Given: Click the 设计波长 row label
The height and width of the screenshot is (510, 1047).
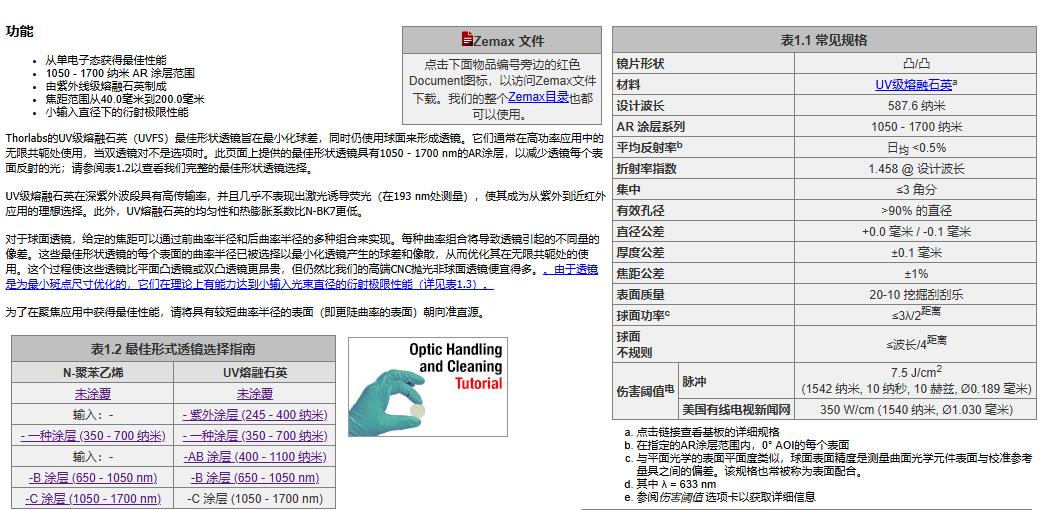Looking at the screenshot, I should [640, 105].
